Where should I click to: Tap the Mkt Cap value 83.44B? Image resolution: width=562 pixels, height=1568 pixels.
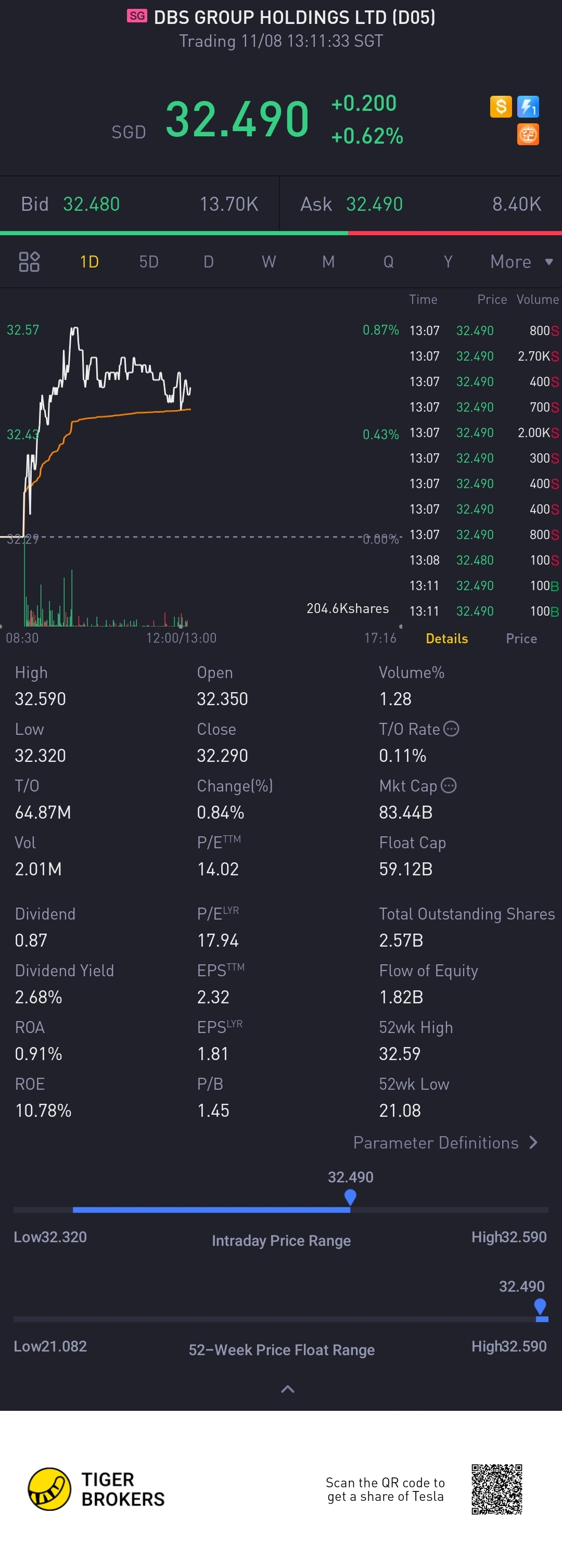405,812
